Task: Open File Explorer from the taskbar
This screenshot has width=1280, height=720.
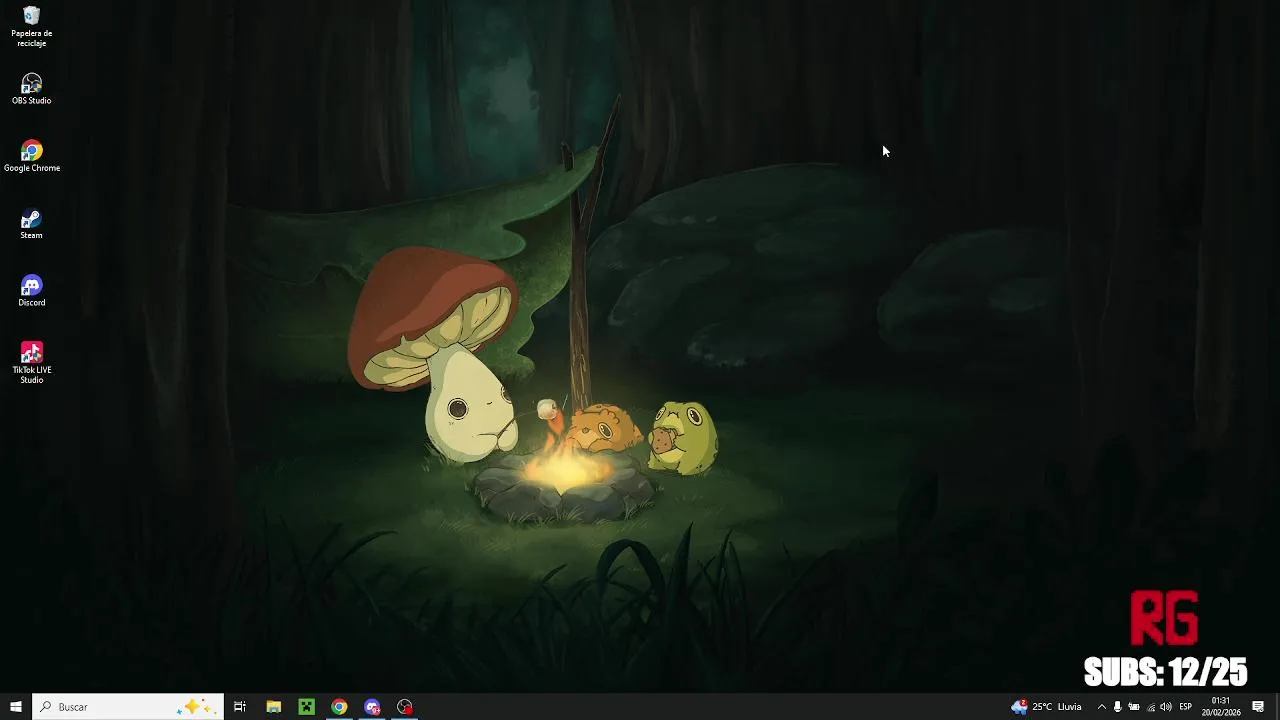Action: coord(273,707)
